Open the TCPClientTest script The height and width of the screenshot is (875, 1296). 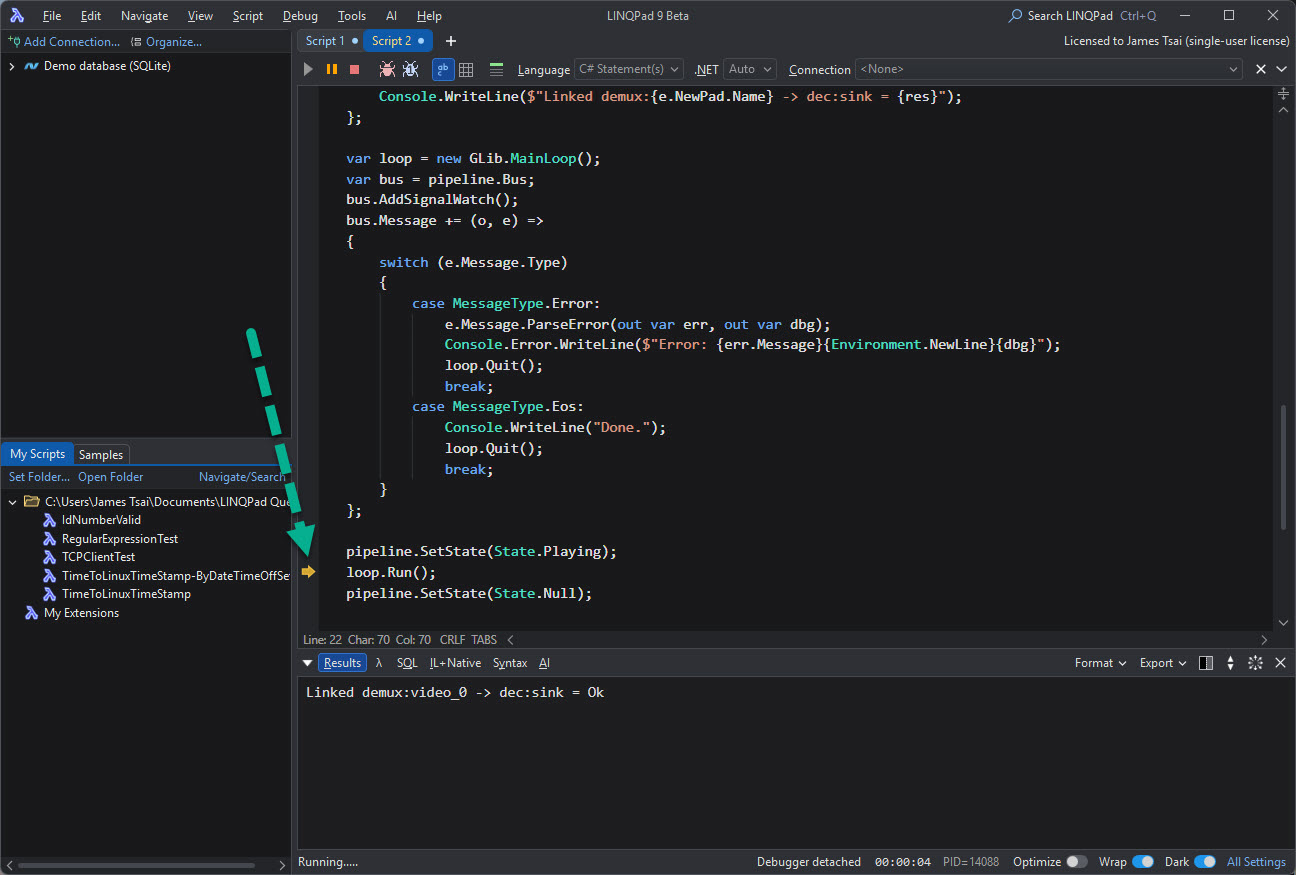click(x=98, y=557)
